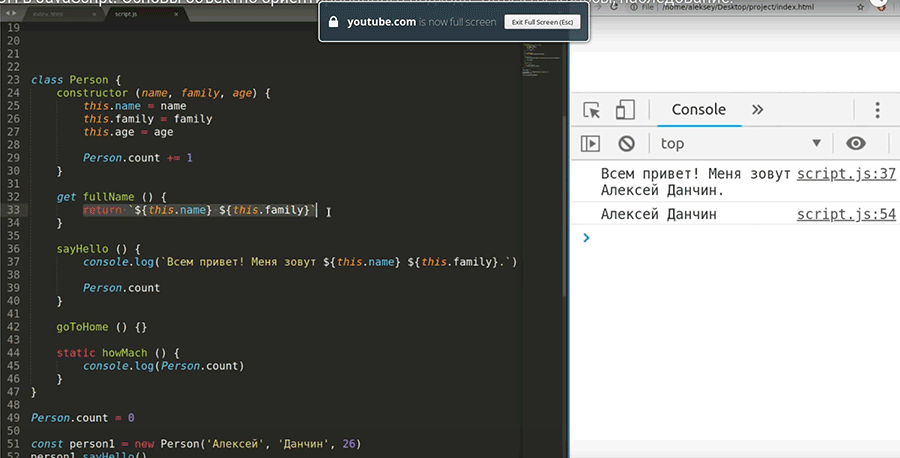900x458 pixels.
Task: Click the 'console.log(Person.count)' code line
Action: point(164,366)
